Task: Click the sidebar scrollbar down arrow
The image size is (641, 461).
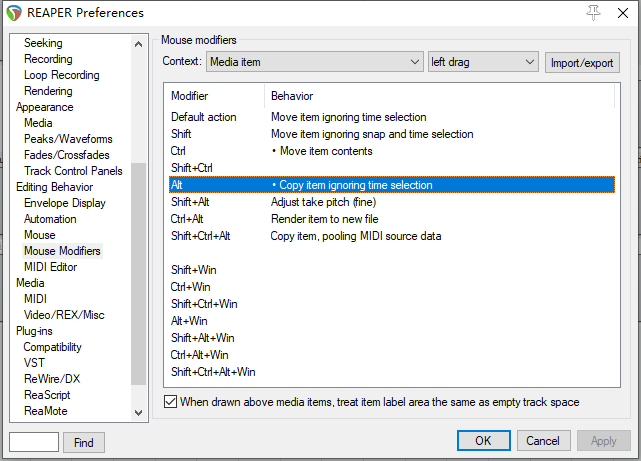Action: pyautogui.click(x=139, y=411)
